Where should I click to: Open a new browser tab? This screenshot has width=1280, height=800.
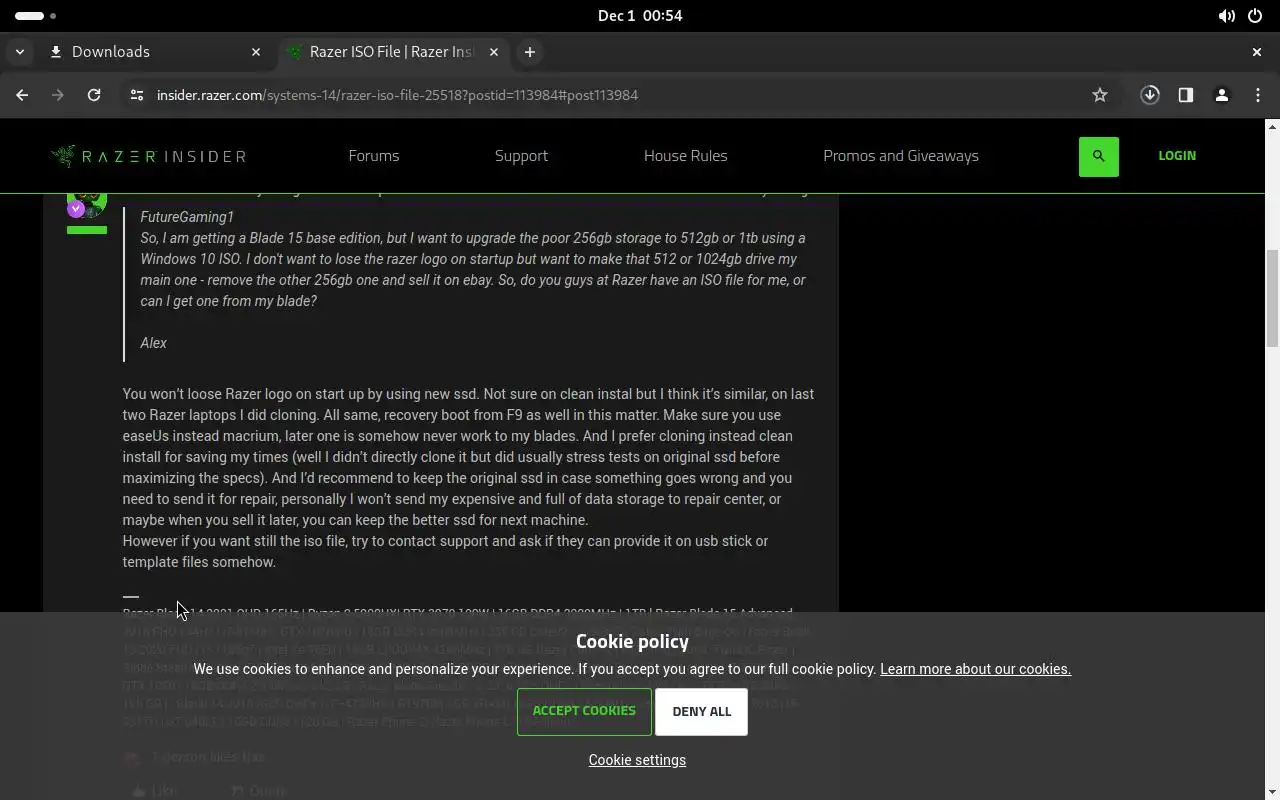pos(530,52)
